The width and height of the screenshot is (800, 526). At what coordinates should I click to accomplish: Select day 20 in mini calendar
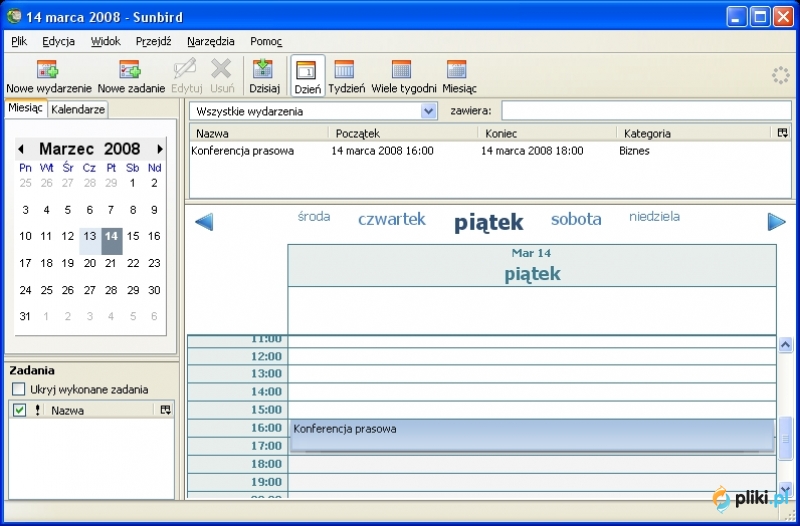90,263
